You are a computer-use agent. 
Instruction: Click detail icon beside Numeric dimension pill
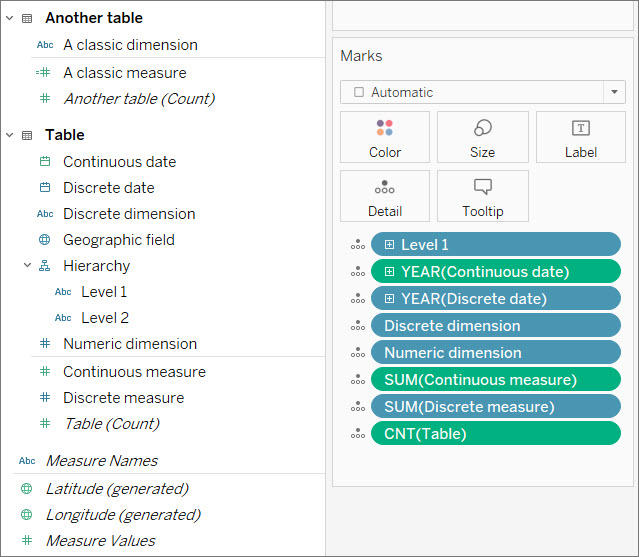pos(358,352)
